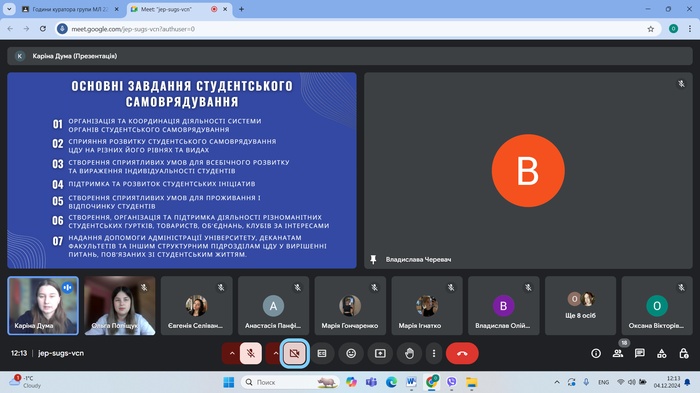Turn on the camera
700x393 pixels.
coord(295,353)
